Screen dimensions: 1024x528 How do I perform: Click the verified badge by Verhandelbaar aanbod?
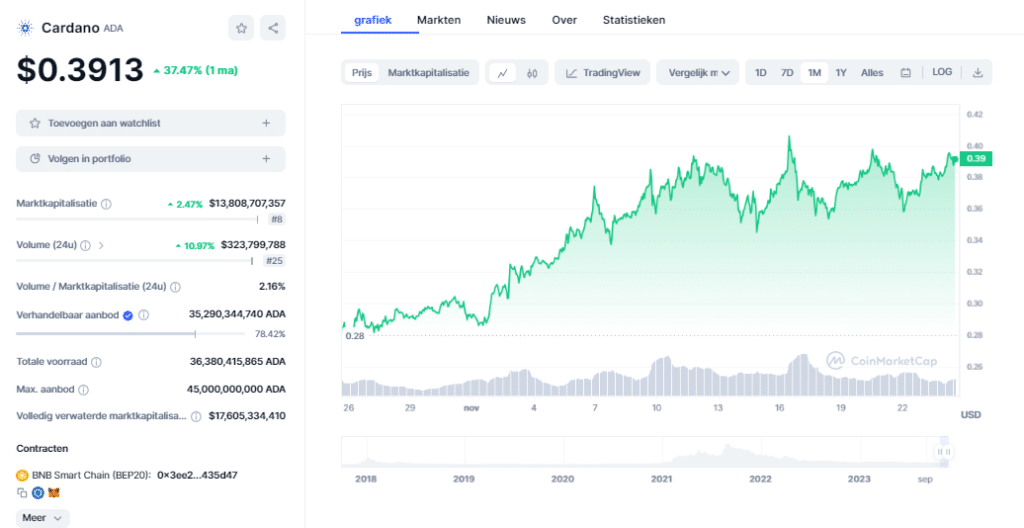point(128,315)
